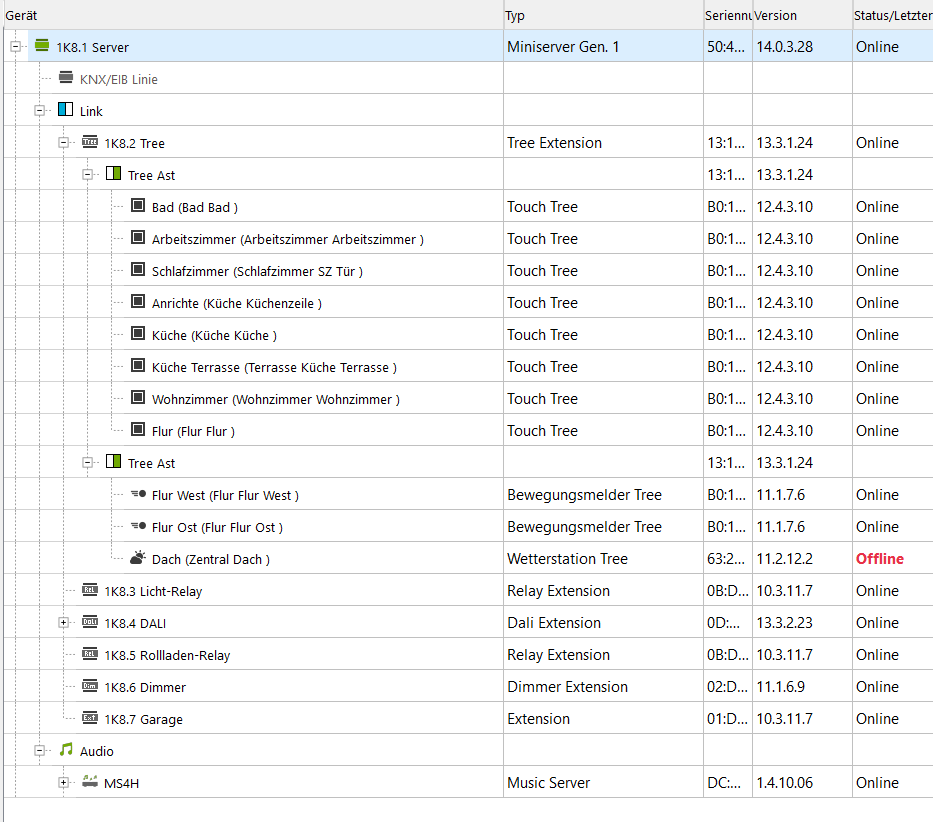Click the Touch Tree icon beside Bad
This screenshot has height=822, width=933.
click(x=138, y=206)
